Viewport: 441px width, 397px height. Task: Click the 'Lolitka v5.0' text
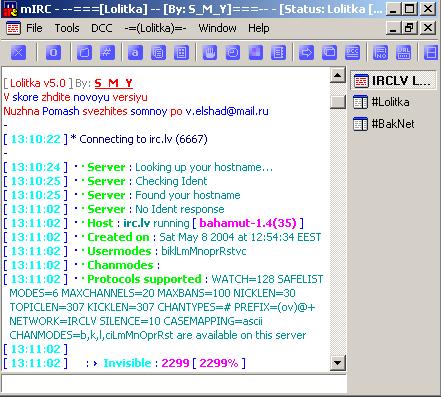pos(38,83)
